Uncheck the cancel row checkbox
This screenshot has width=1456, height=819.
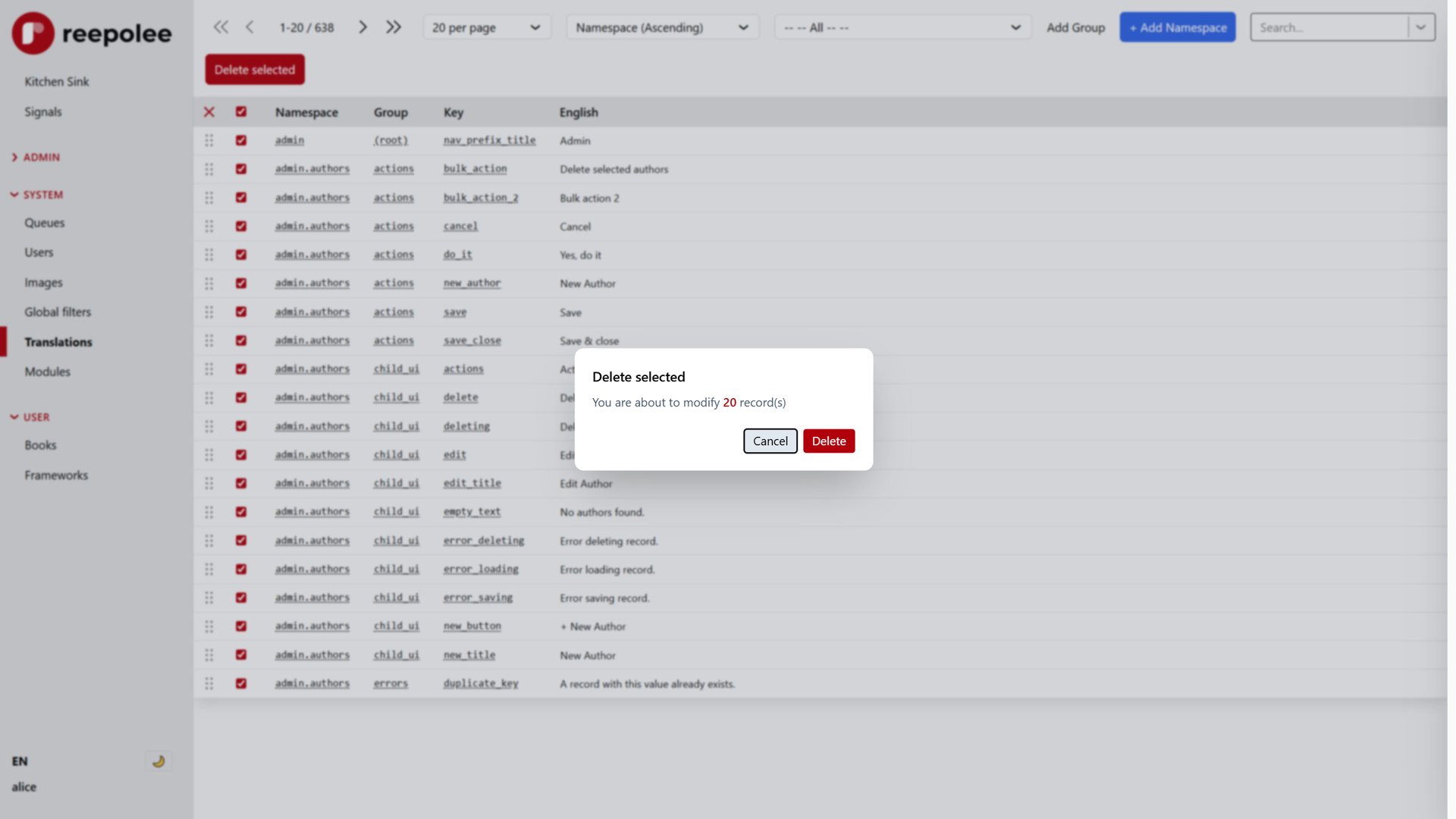tap(241, 226)
